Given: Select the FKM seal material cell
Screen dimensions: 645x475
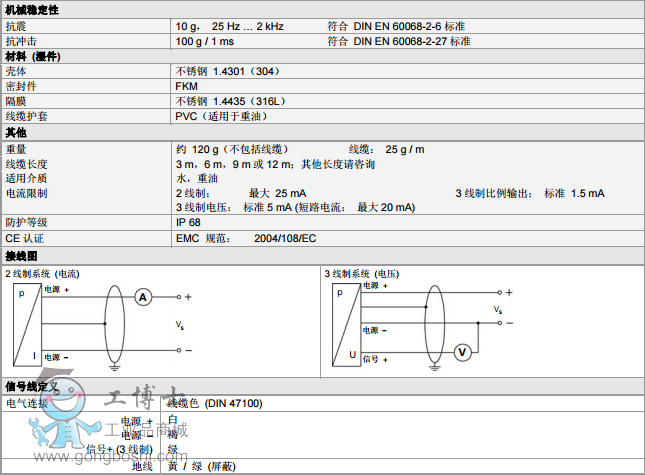Looking at the screenshot, I should click(x=186, y=86).
